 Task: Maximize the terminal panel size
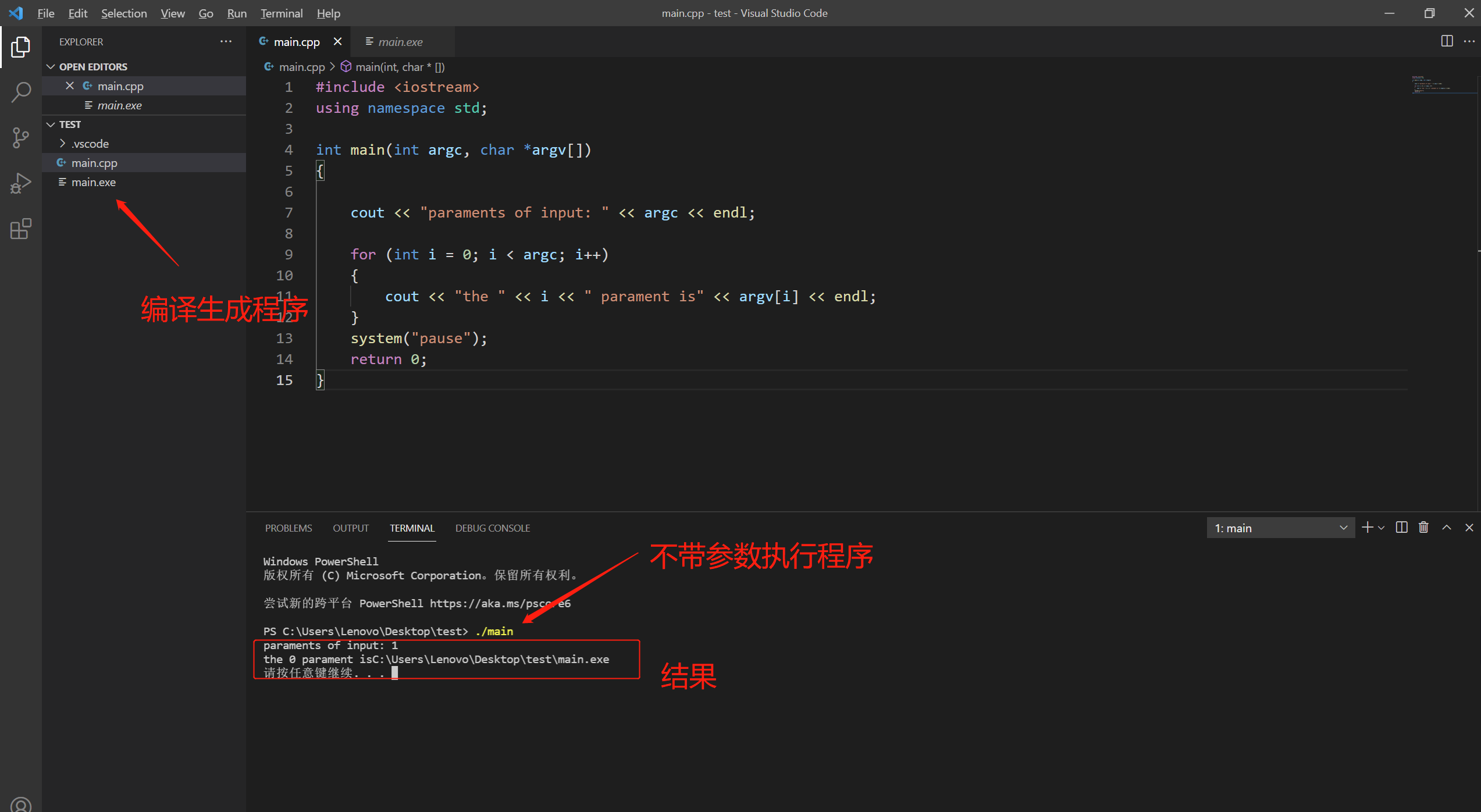1447,528
